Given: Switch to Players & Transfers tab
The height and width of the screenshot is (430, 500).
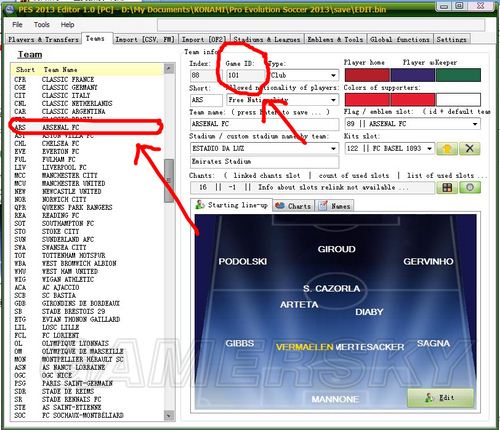Looking at the screenshot, I should coord(43,39).
